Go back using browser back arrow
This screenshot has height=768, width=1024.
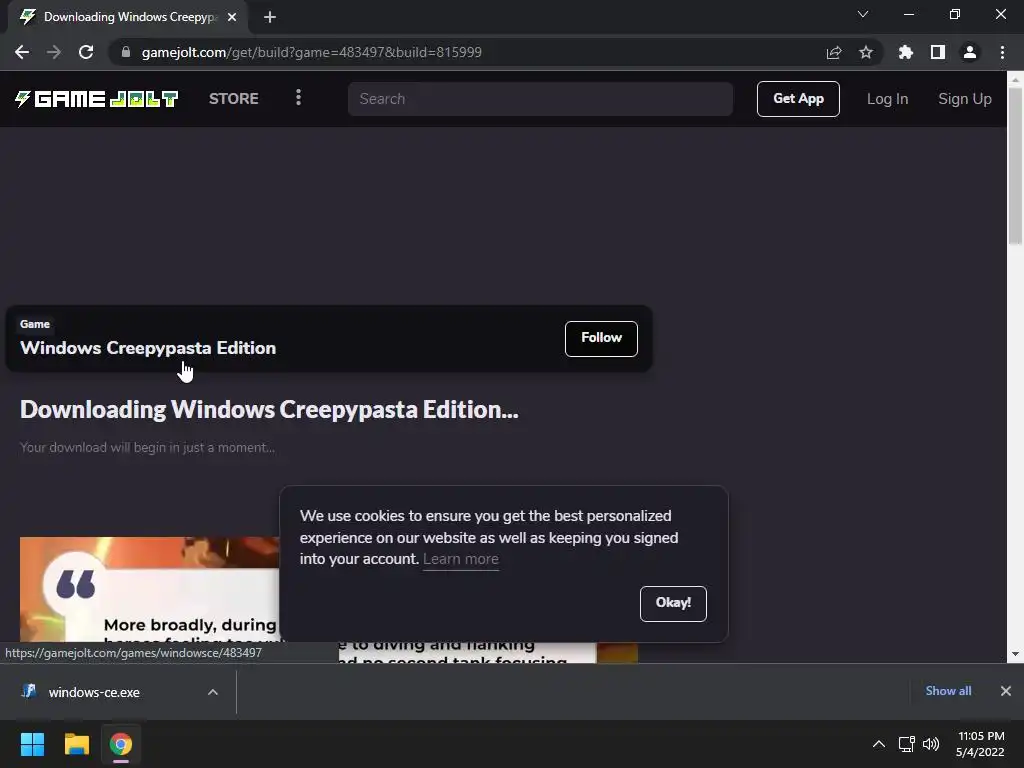22,52
